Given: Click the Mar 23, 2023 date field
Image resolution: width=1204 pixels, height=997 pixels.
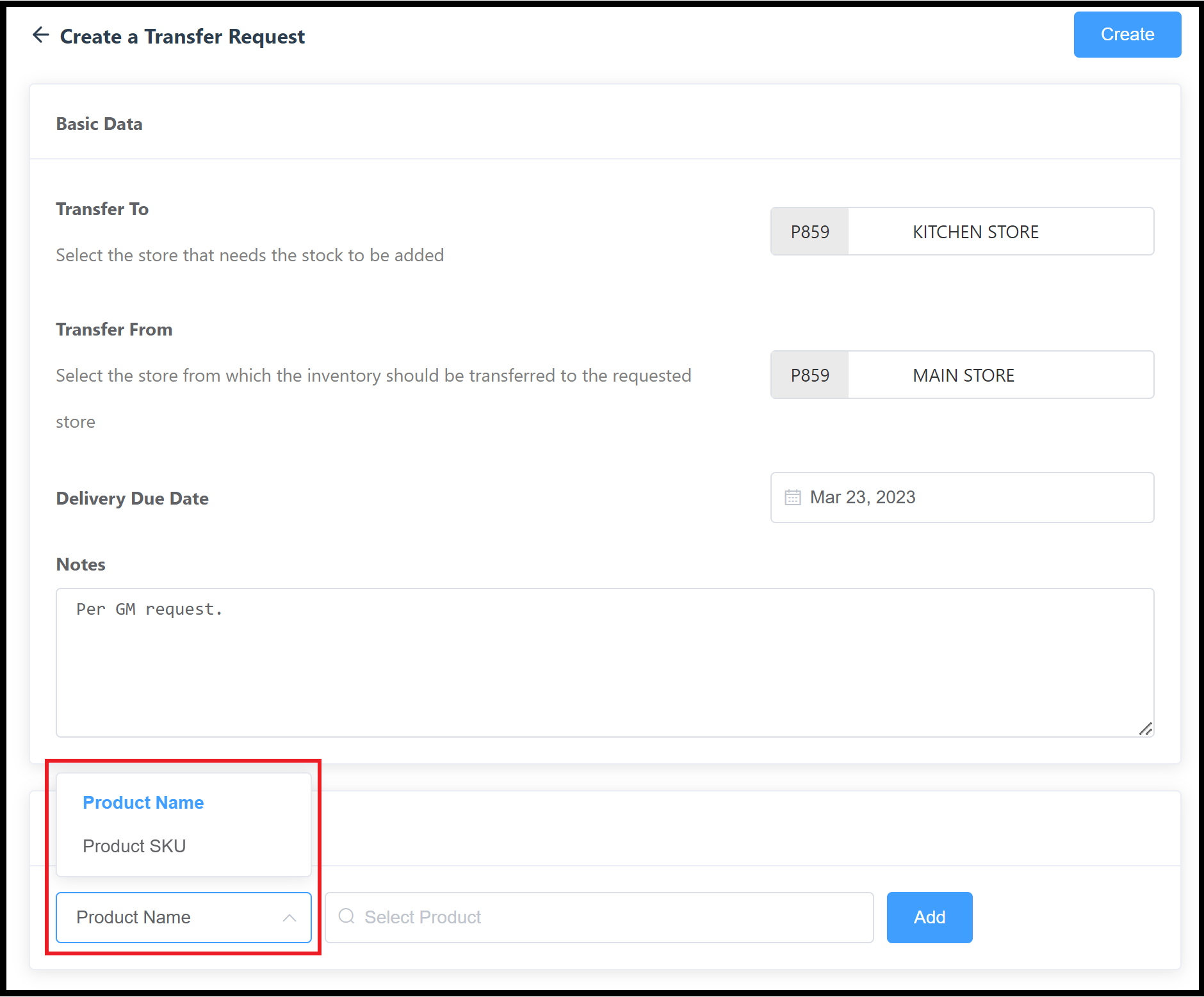Looking at the screenshot, I should (863, 497).
